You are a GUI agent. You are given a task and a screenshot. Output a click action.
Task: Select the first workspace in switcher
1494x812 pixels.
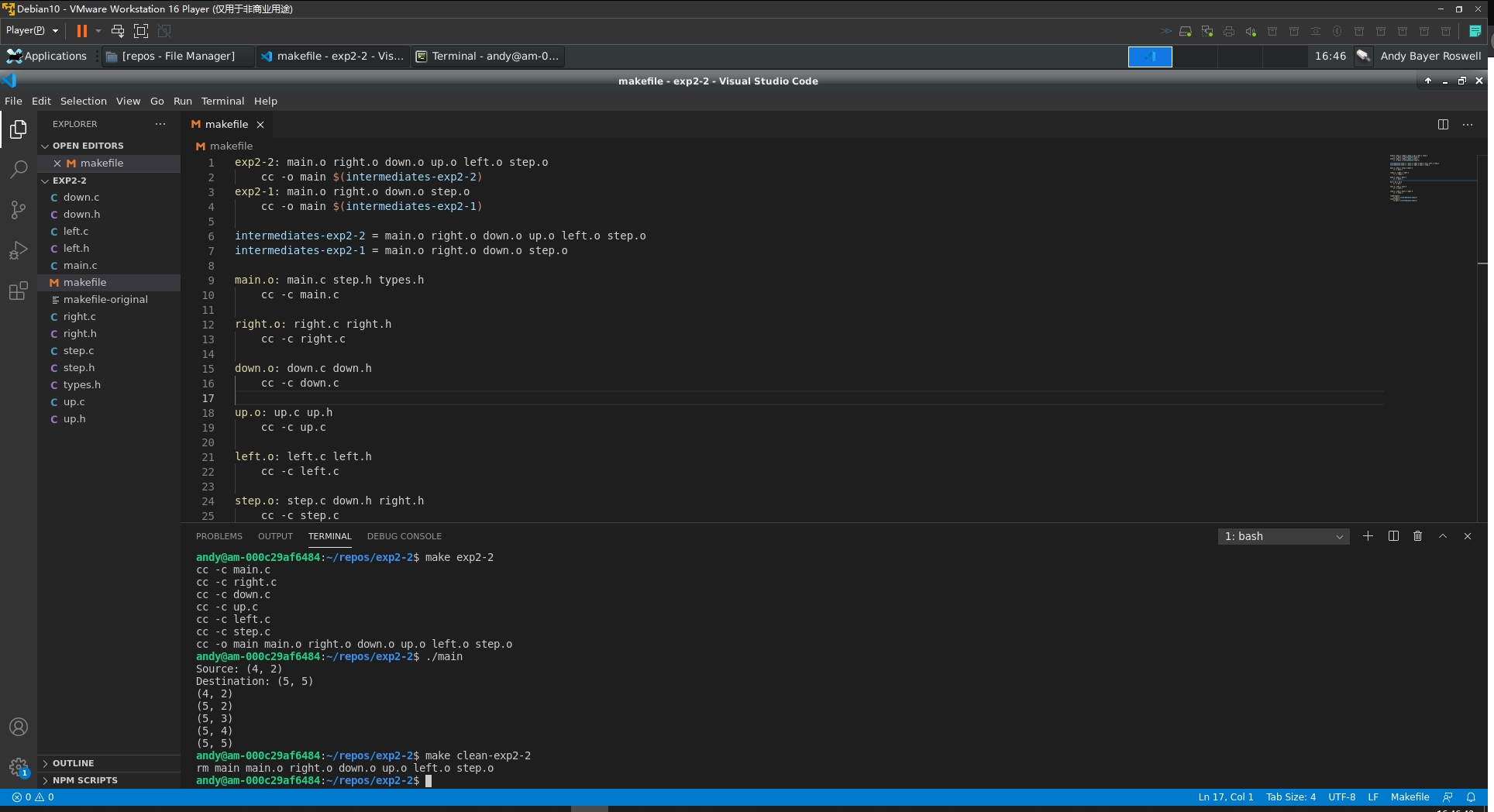pyautogui.click(x=1150, y=57)
